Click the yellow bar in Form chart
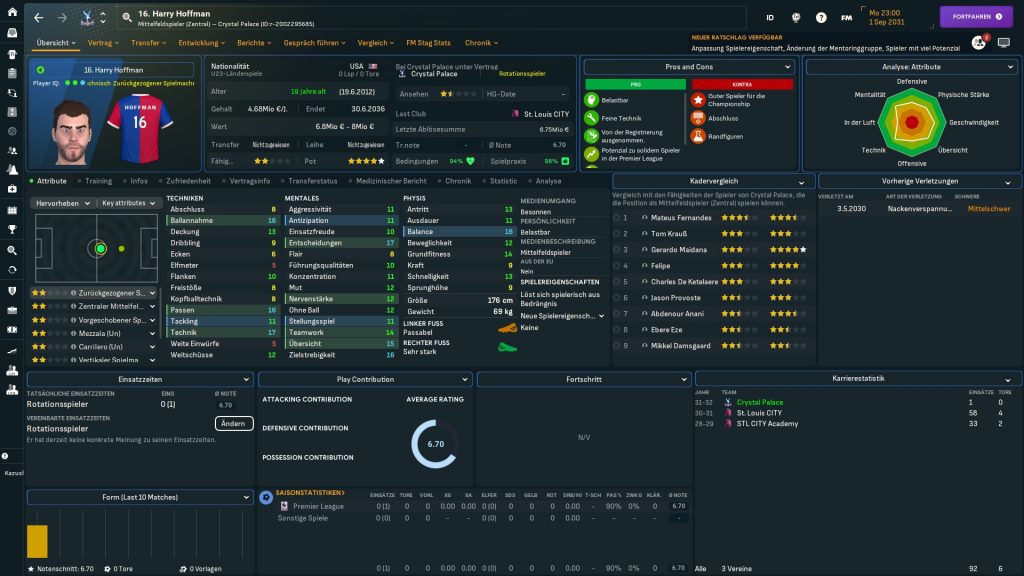The image size is (1024, 576). [x=37, y=541]
